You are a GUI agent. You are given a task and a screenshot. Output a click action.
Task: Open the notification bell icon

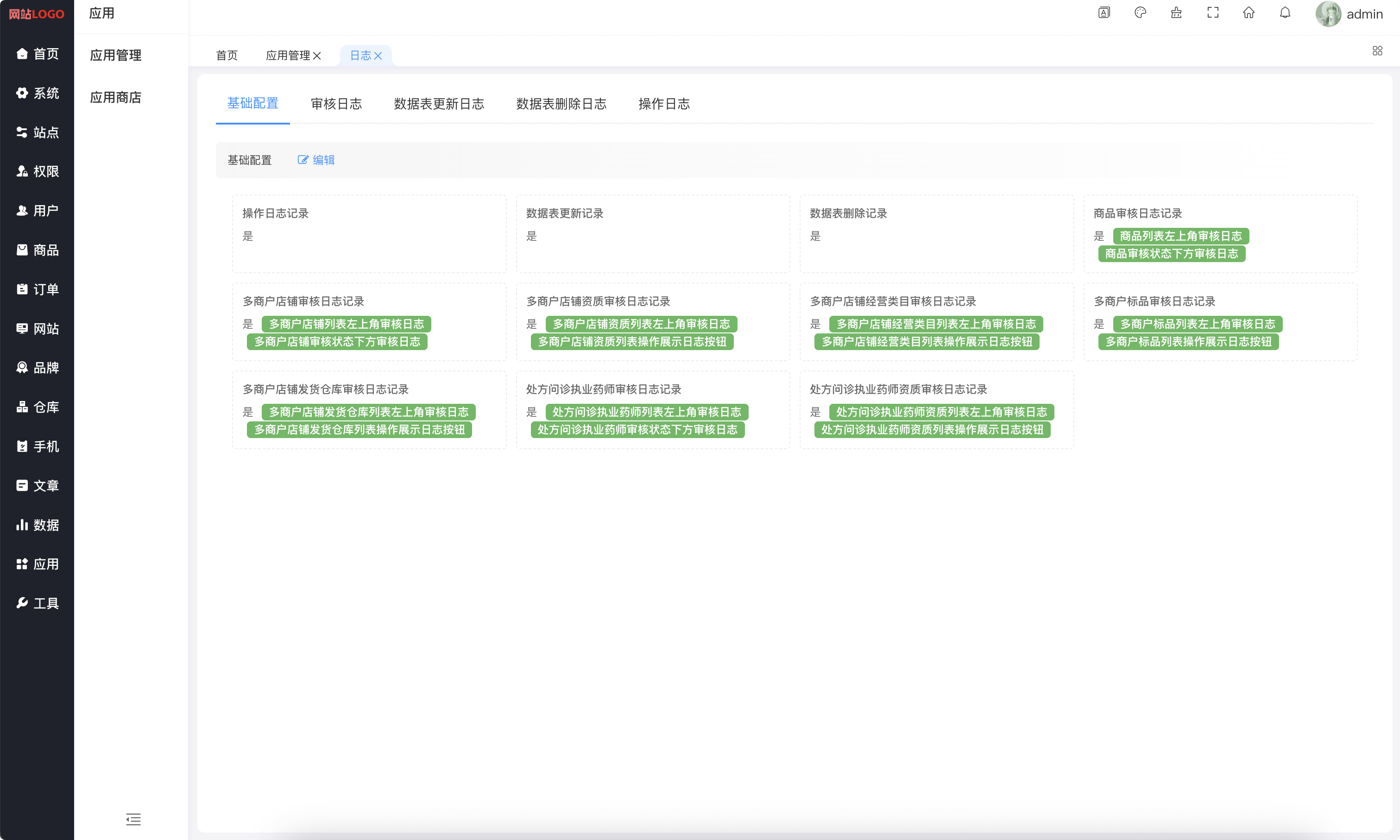tap(1285, 13)
